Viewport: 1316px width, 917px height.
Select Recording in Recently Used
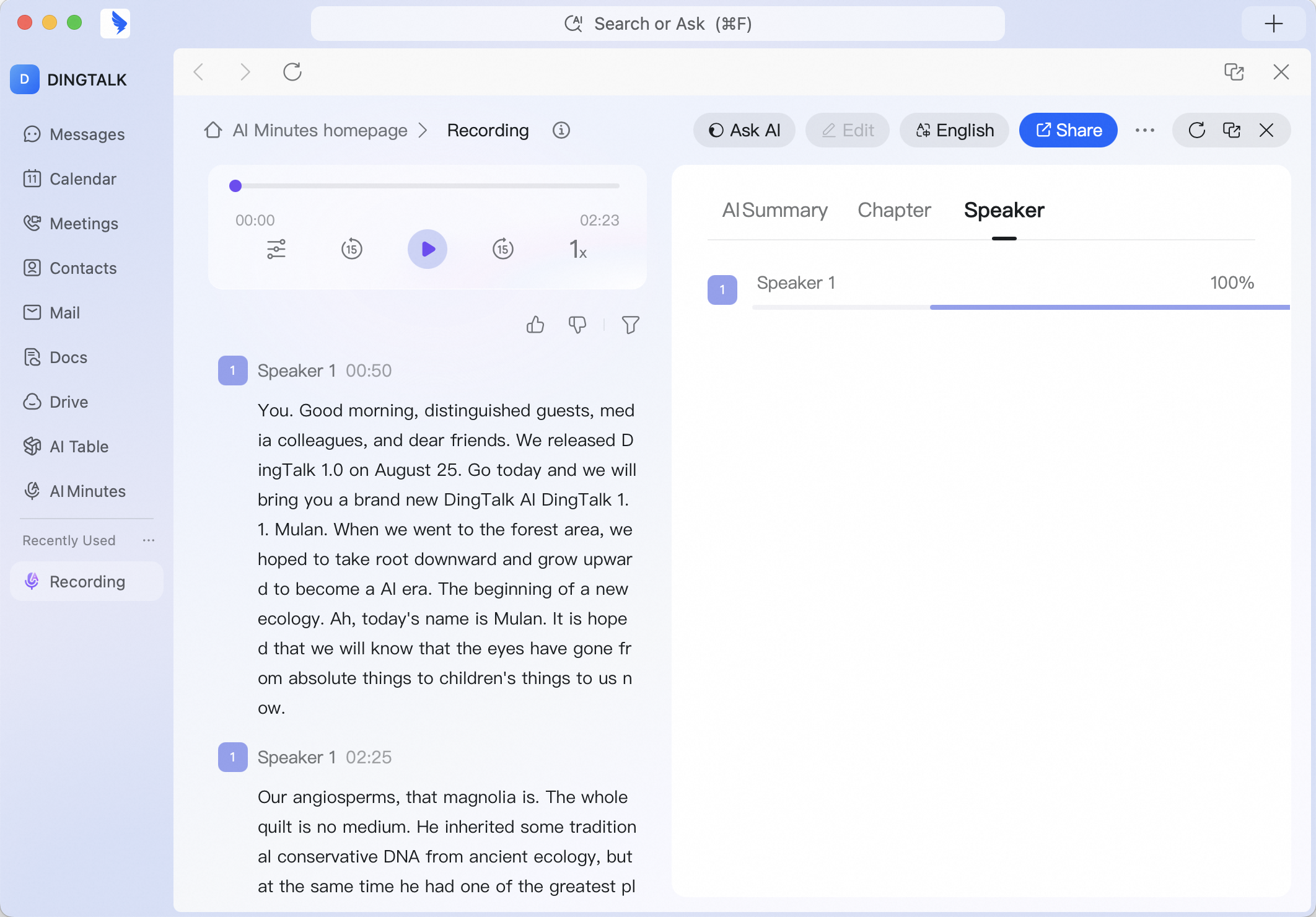click(x=87, y=581)
